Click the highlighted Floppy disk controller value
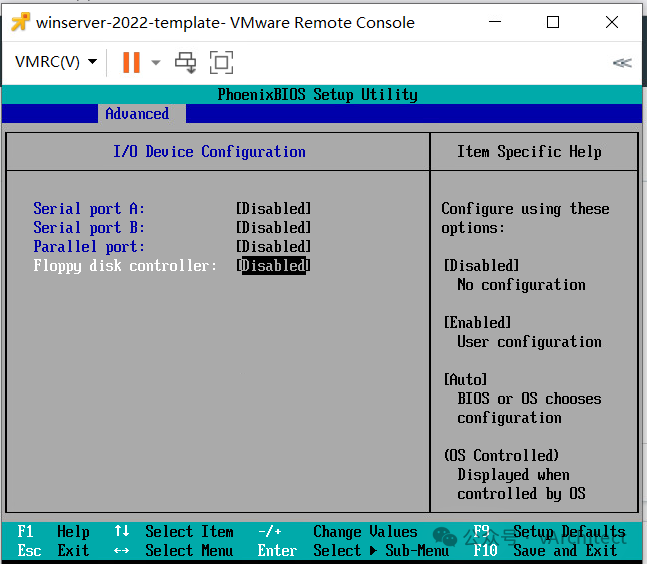647x564 pixels. coord(274,265)
